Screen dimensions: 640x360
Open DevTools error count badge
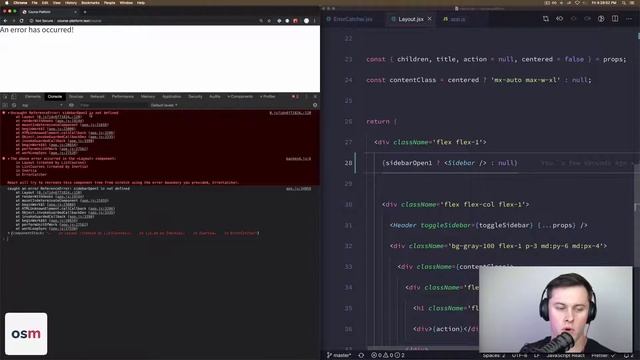[295, 97]
